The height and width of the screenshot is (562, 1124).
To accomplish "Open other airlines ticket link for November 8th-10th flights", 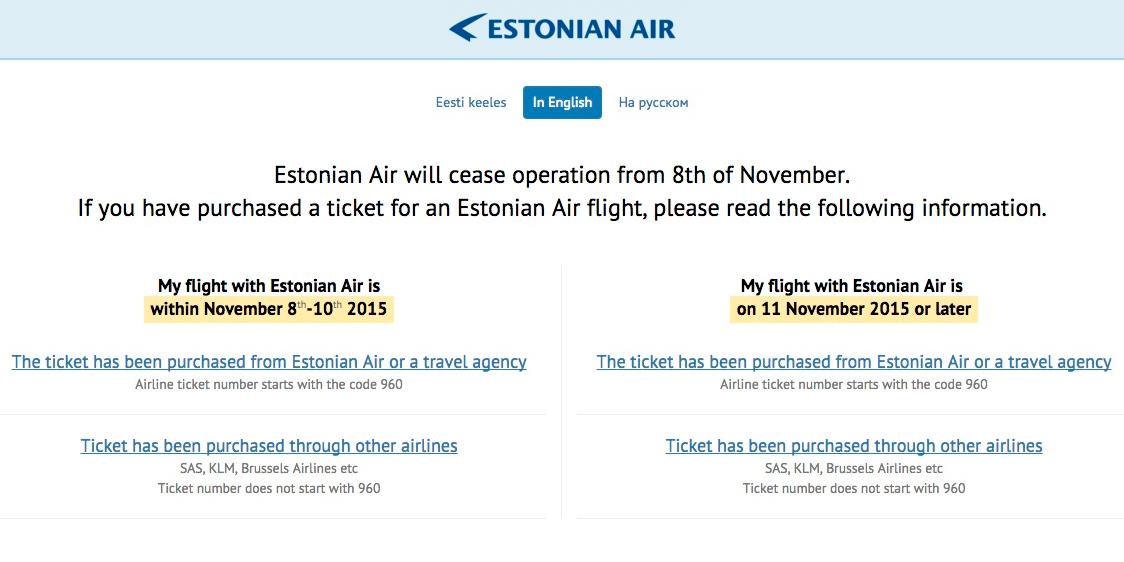I will point(269,446).
